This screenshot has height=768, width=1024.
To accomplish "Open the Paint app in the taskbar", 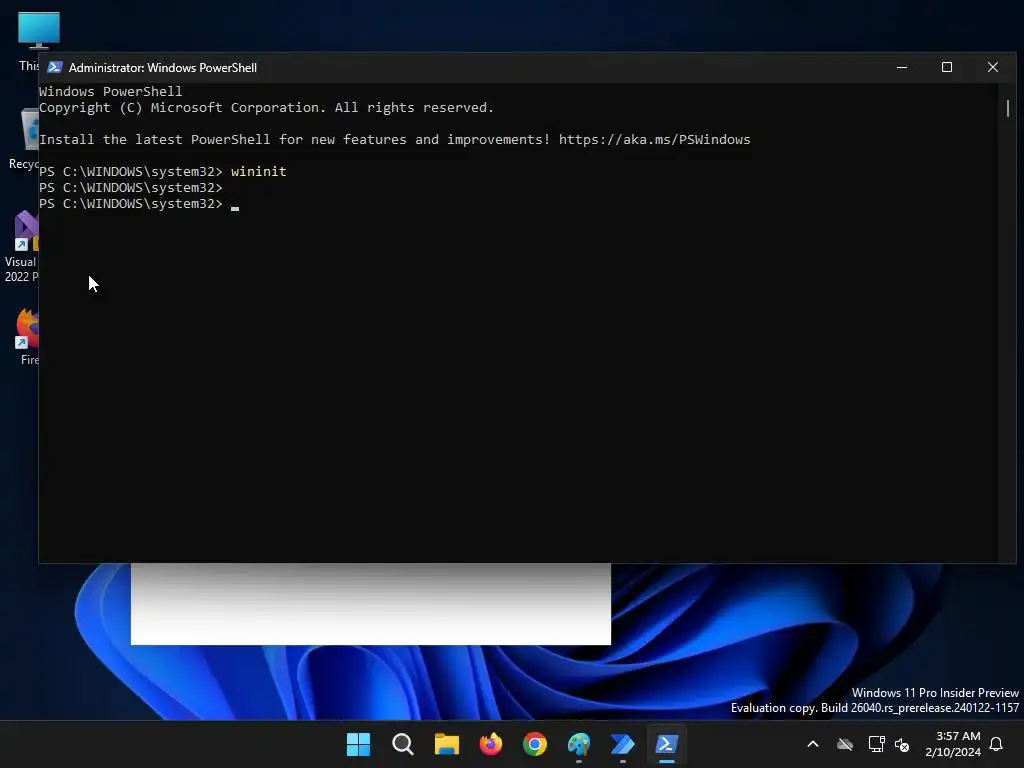I will pos(579,744).
